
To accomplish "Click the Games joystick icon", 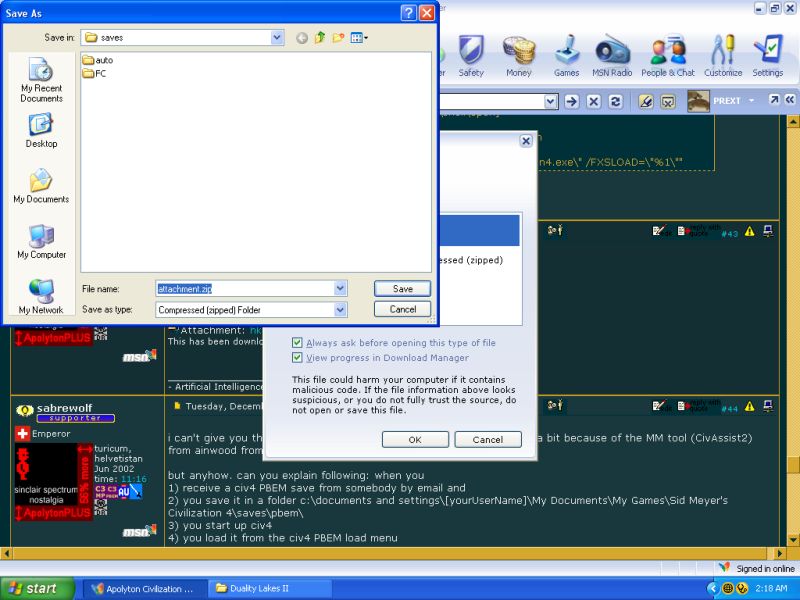I will (567, 56).
